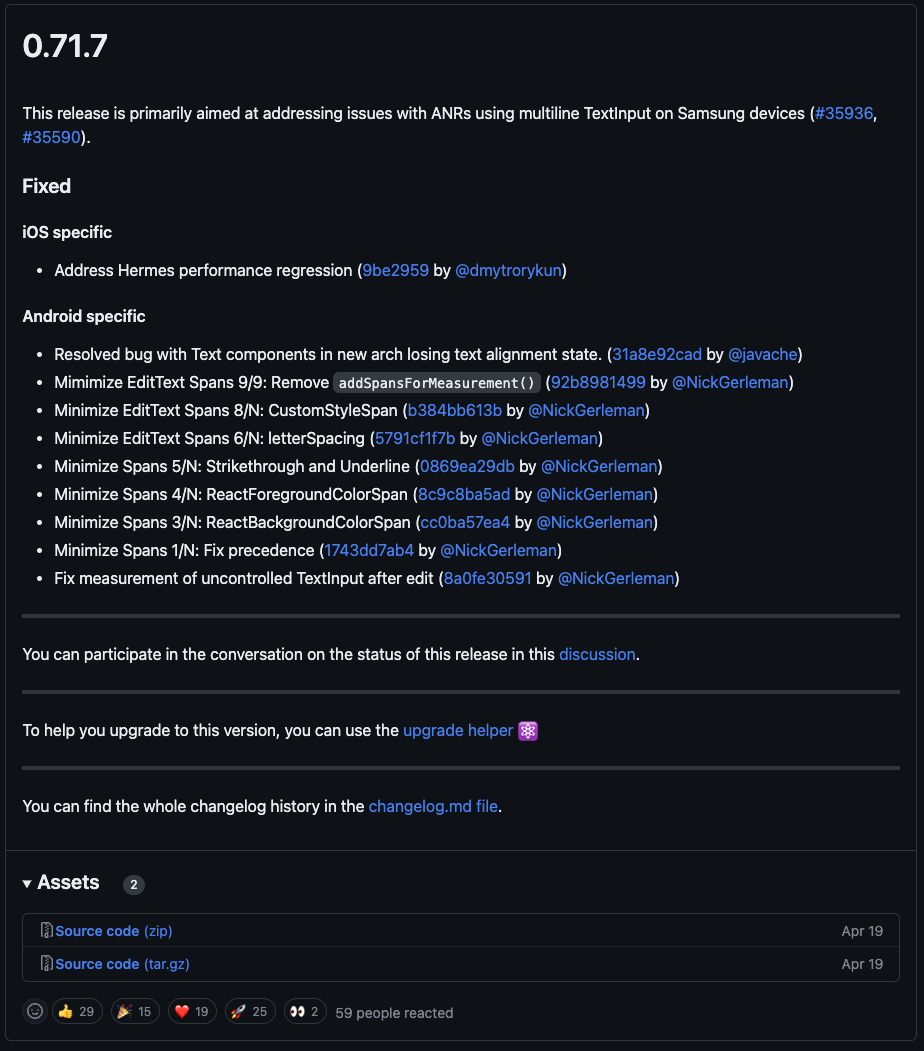Viewport: 924px width, 1051px height.
Task: Open commit 9be2959
Action: pyautogui.click(x=395, y=270)
